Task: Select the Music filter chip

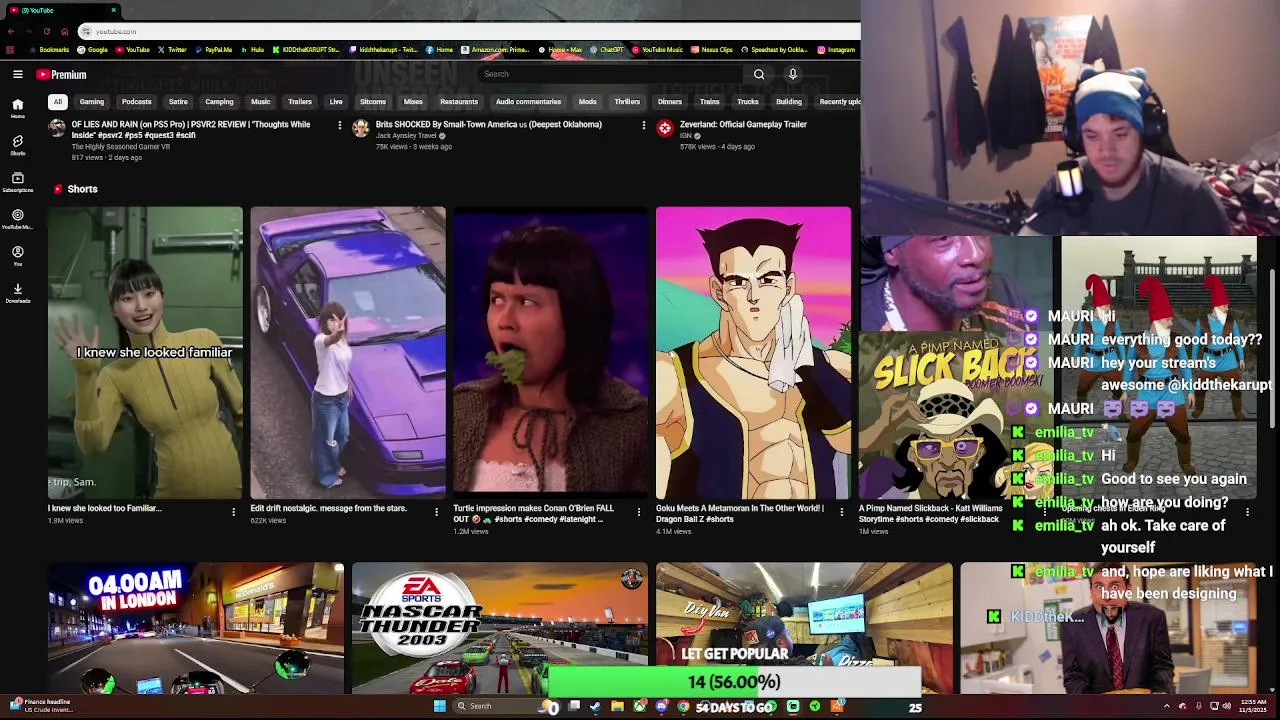Action: tap(260, 101)
